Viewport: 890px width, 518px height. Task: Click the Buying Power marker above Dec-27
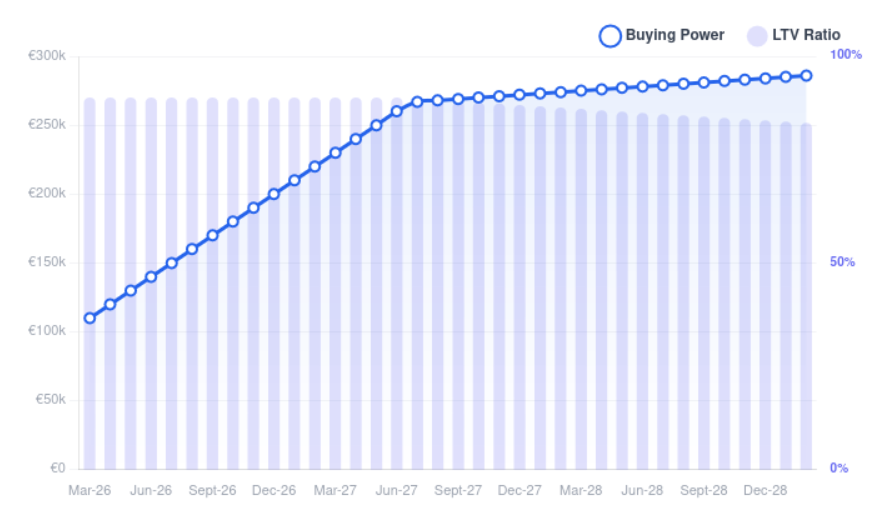(x=520, y=95)
